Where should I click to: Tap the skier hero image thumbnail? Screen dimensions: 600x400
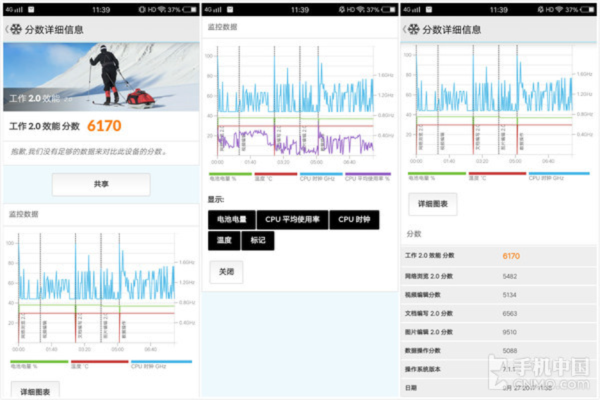point(101,77)
